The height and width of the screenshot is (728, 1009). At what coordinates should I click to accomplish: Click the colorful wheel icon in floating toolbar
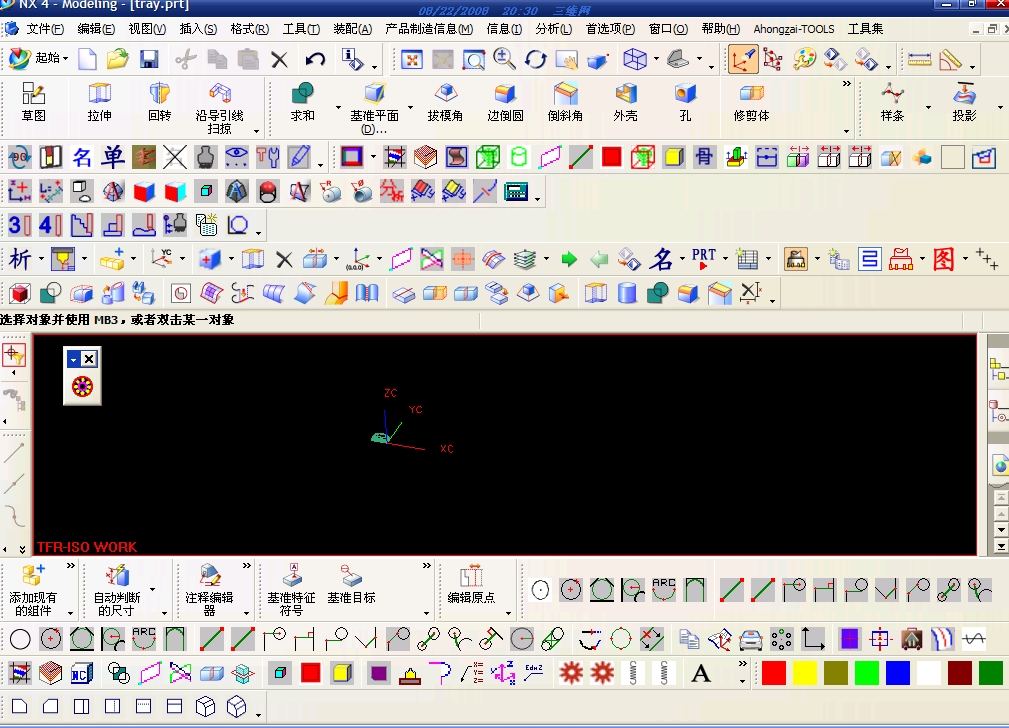pyautogui.click(x=82, y=387)
